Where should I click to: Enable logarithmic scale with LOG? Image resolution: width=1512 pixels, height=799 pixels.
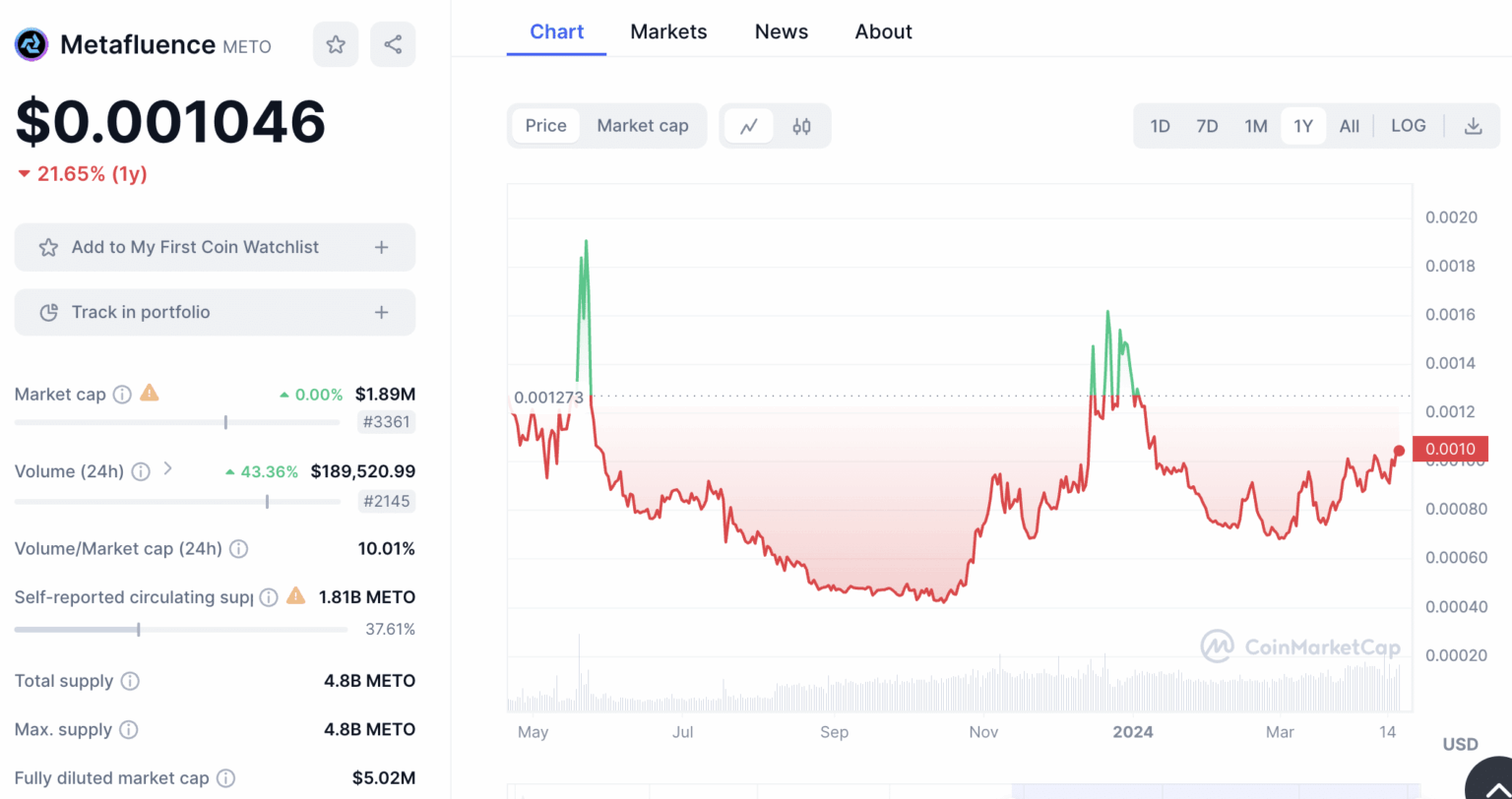(x=1408, y=126)
